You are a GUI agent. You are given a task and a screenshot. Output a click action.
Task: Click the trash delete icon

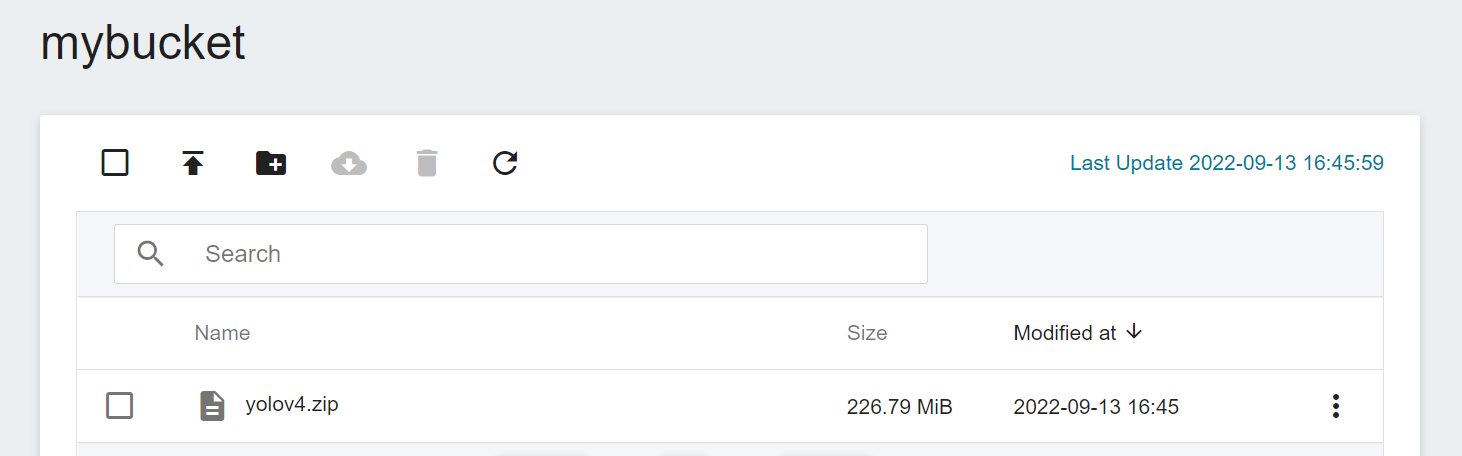pyautogui.click(x=427, y=163)
